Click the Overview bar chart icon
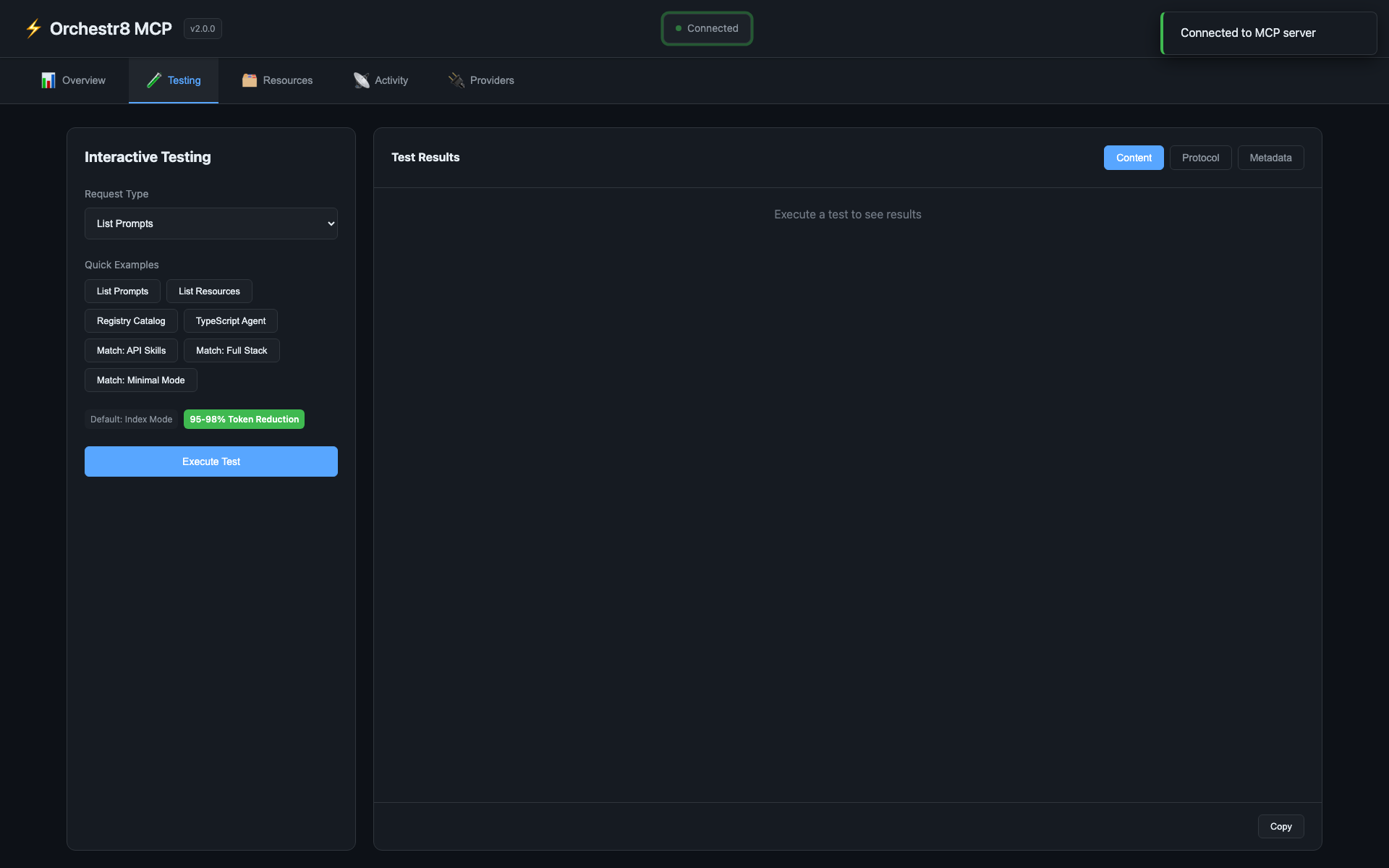The width and height of the screenshot is (1389, 868). (48, 80)
